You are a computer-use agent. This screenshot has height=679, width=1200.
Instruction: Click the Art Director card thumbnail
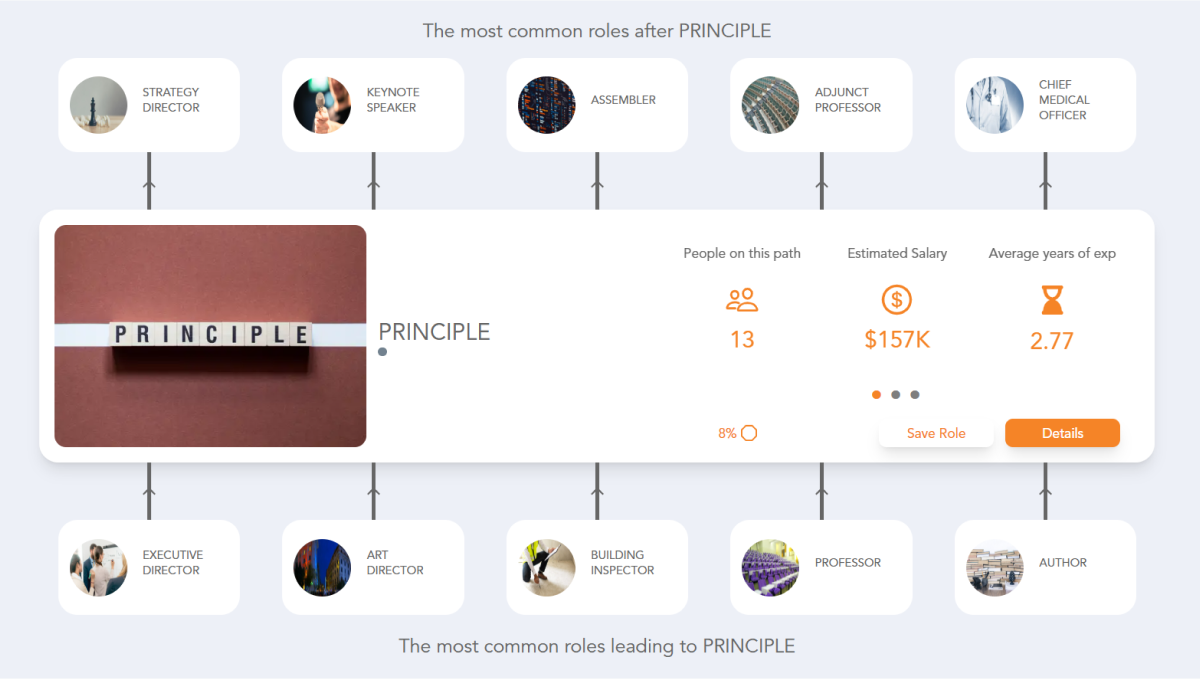point(322,567)
